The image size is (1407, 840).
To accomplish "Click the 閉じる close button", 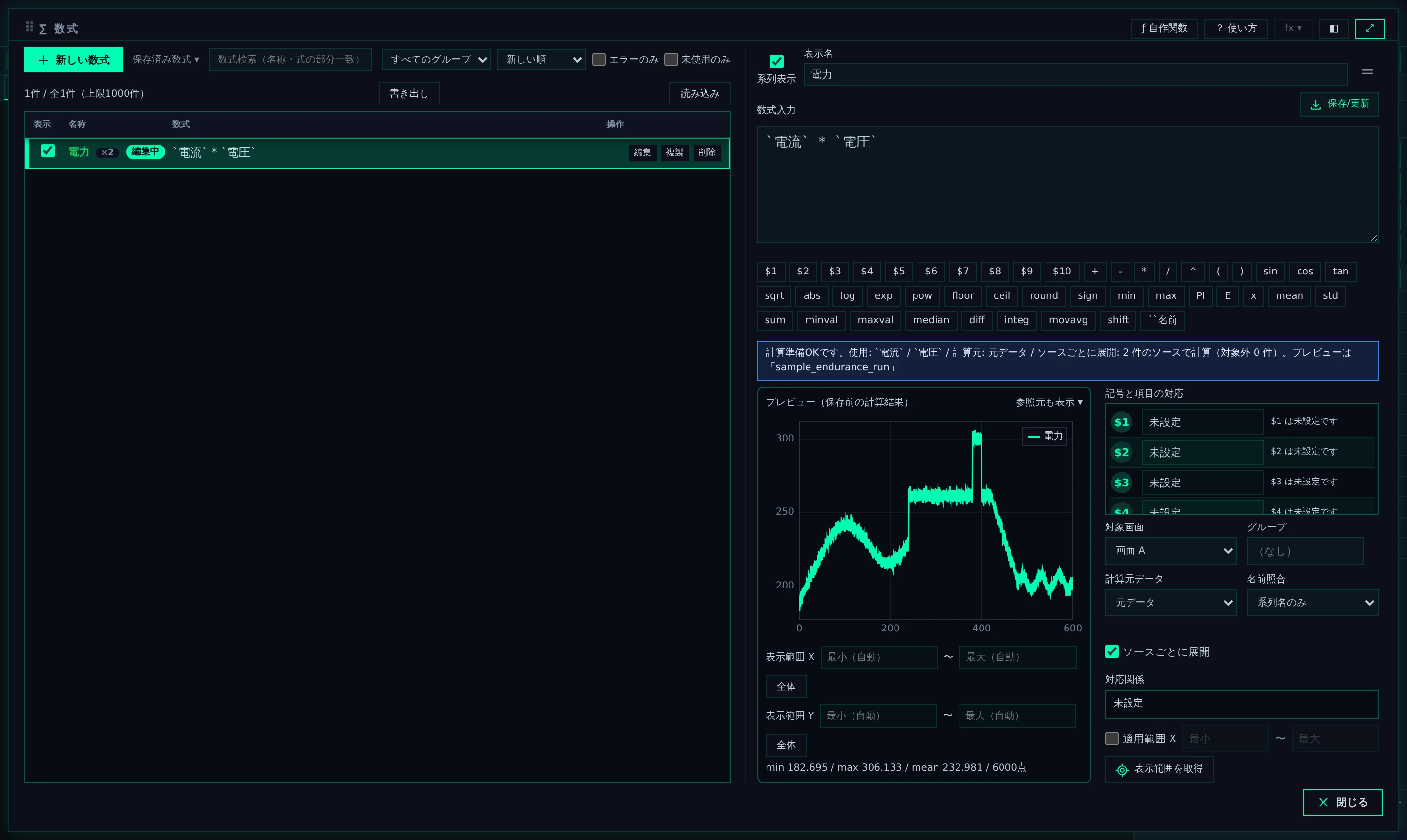I will (x=1342, y=802).
